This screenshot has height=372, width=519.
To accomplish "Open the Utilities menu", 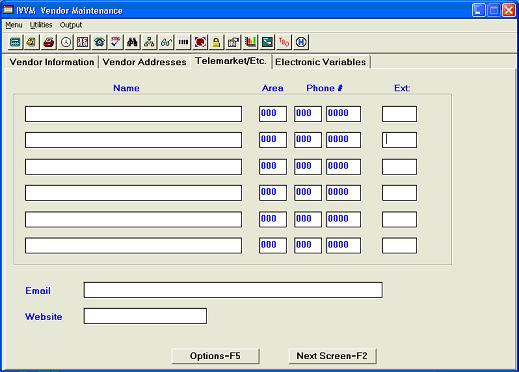I will 41,25.
